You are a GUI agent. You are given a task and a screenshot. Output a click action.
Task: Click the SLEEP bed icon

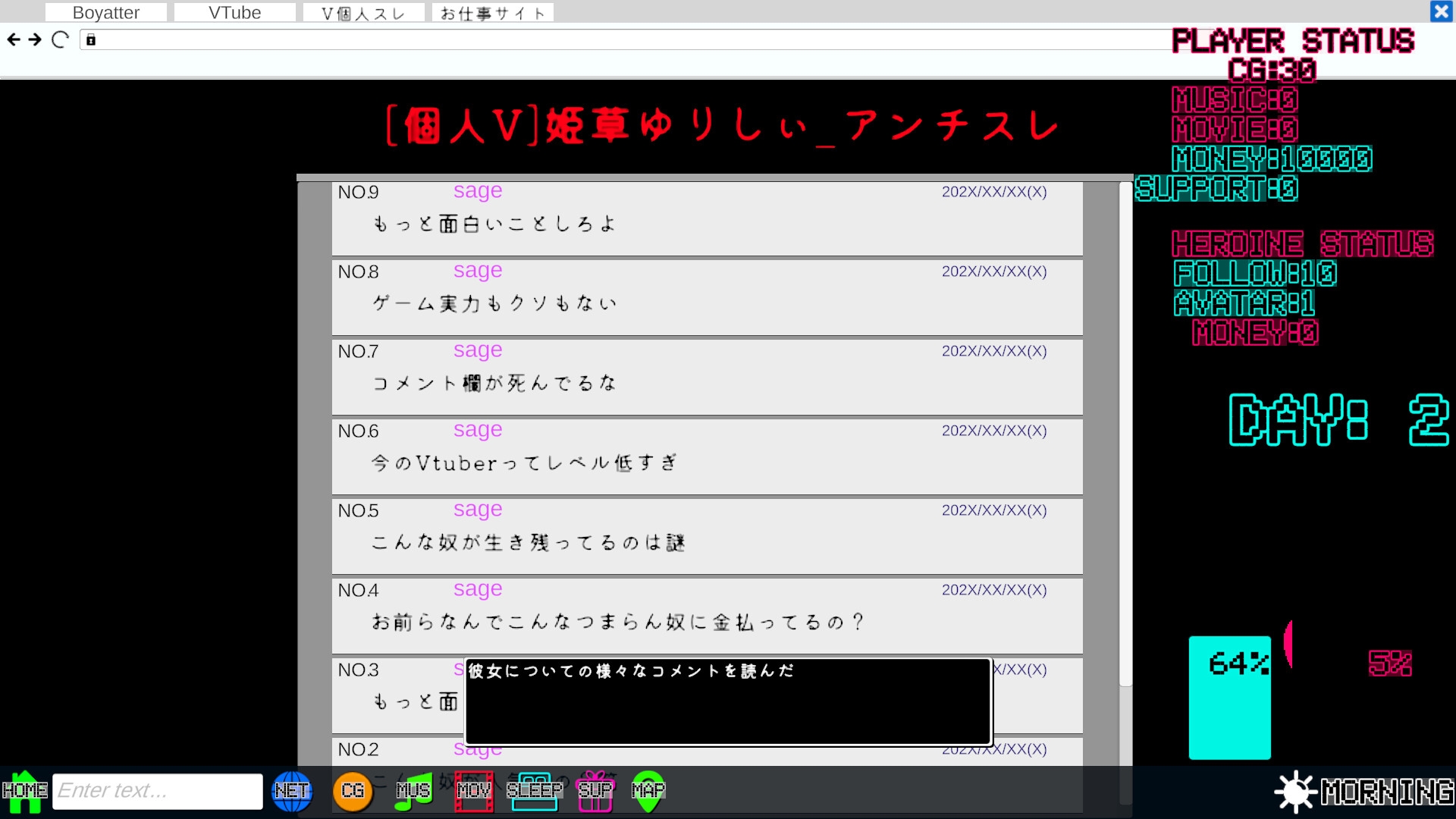click(x=535, y=791)
